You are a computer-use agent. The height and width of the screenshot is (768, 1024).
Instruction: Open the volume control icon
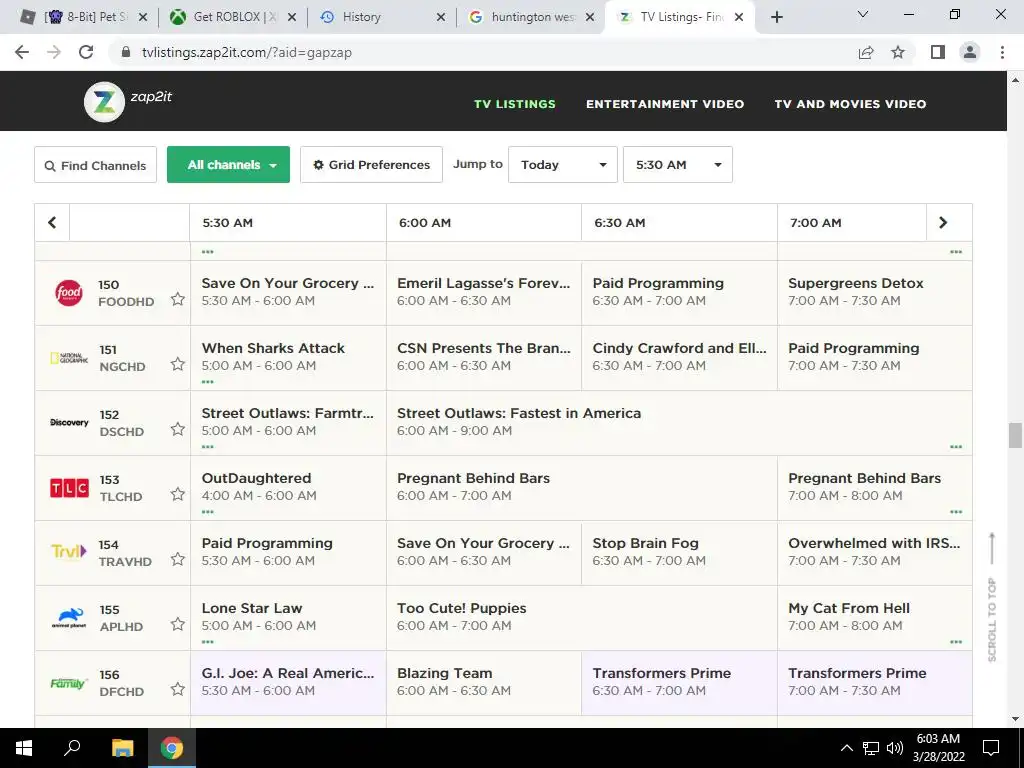pyautogui.click(x=895, y=748)
